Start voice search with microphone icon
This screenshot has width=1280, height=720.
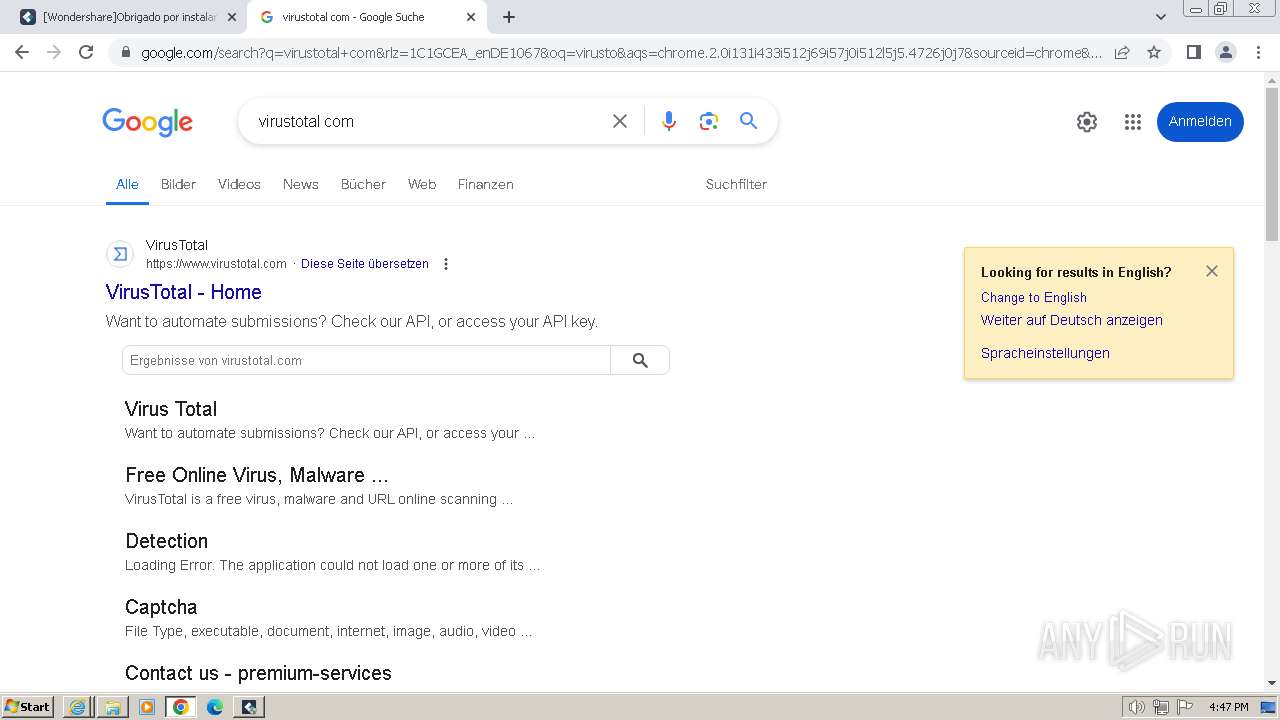(x=669, y=121)
